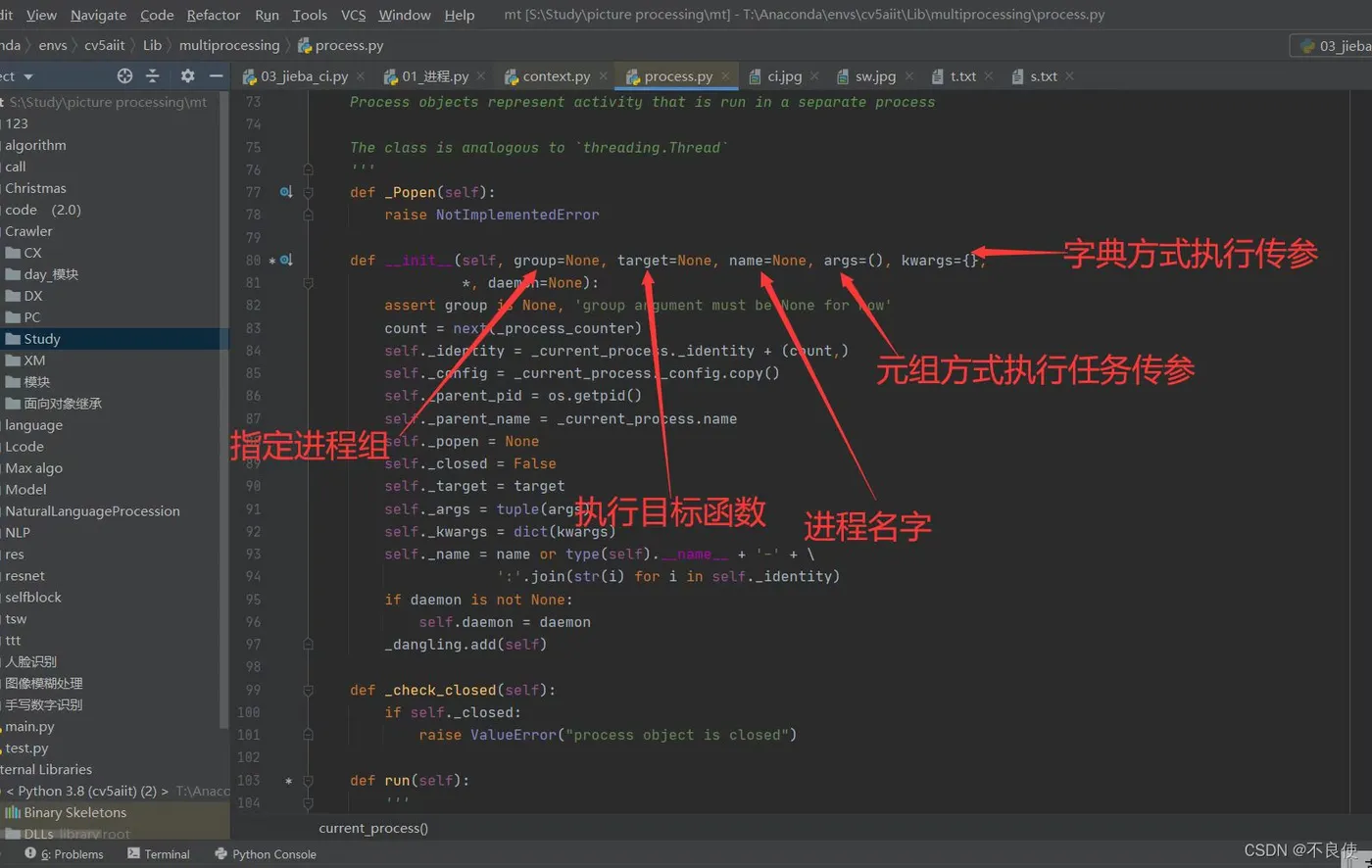Switch to the sw.jpg editor tab

click(x=875, y=76)
